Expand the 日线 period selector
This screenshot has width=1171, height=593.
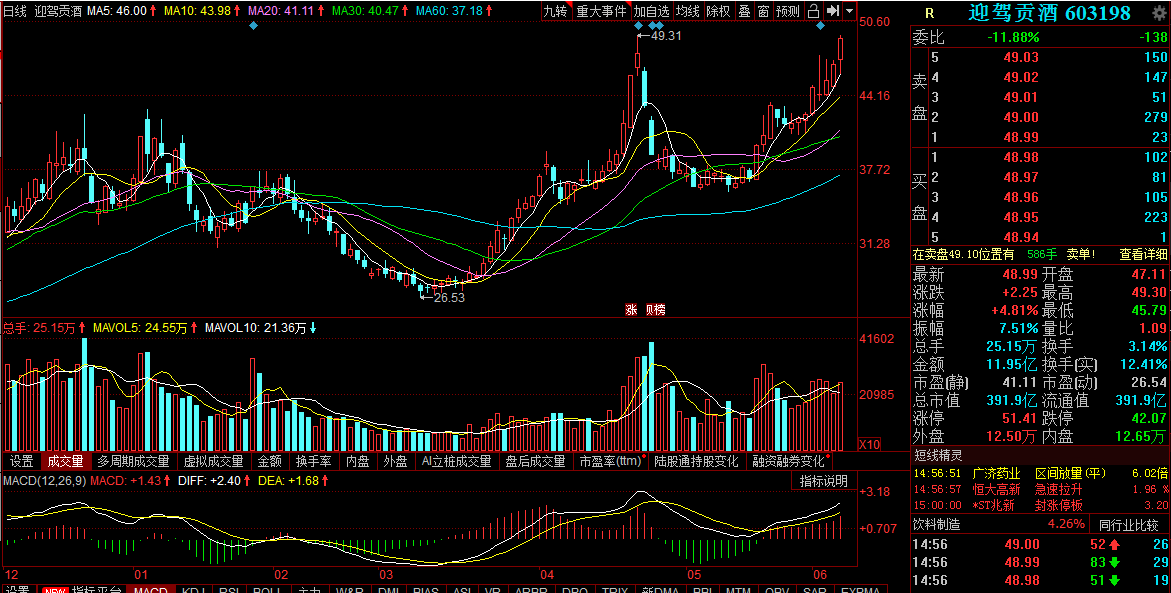click(15, 11)
